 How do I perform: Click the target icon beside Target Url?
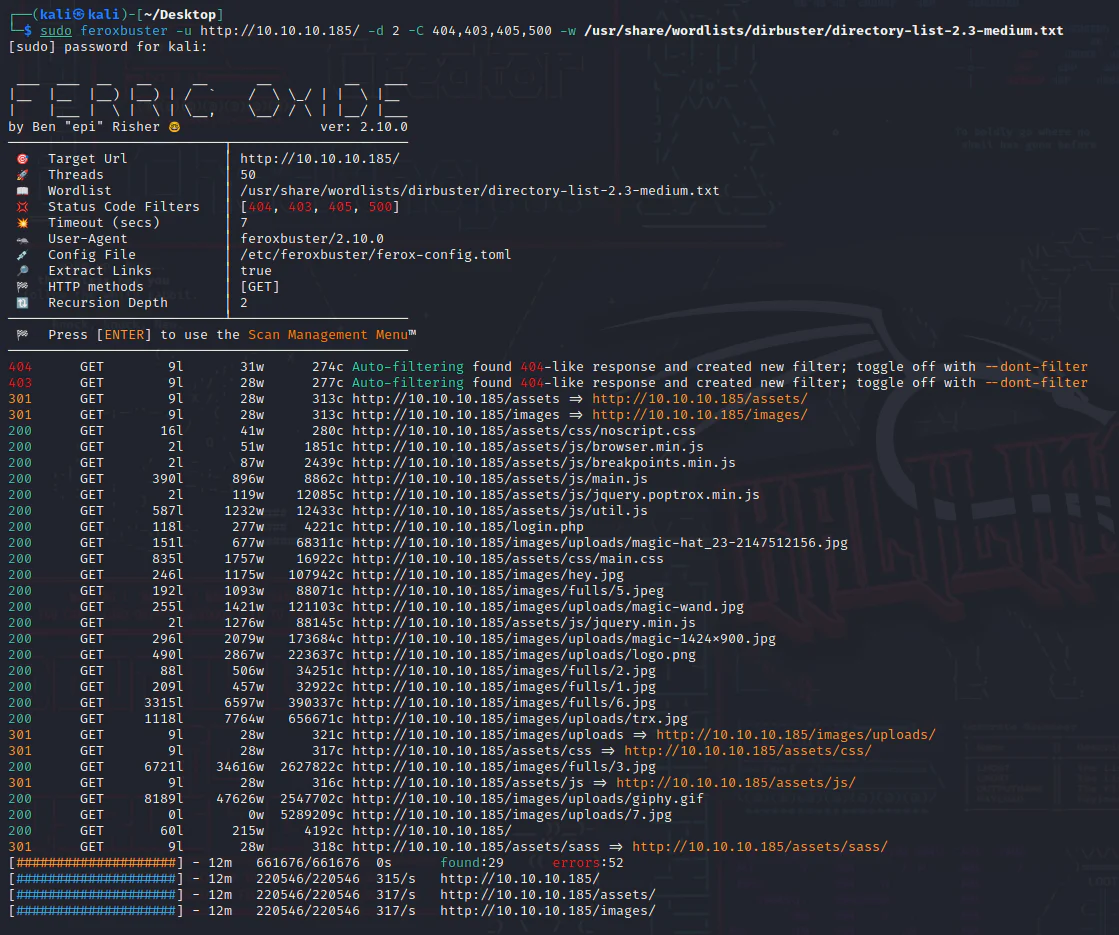coord(22,158)
